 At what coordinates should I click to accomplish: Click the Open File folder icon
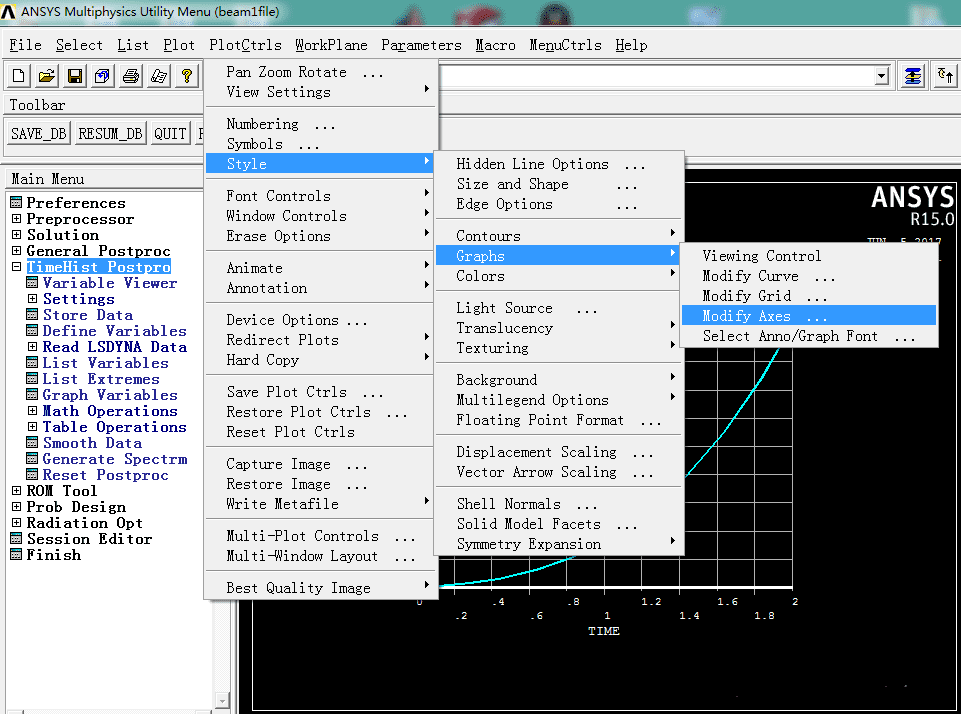point(47,76)
